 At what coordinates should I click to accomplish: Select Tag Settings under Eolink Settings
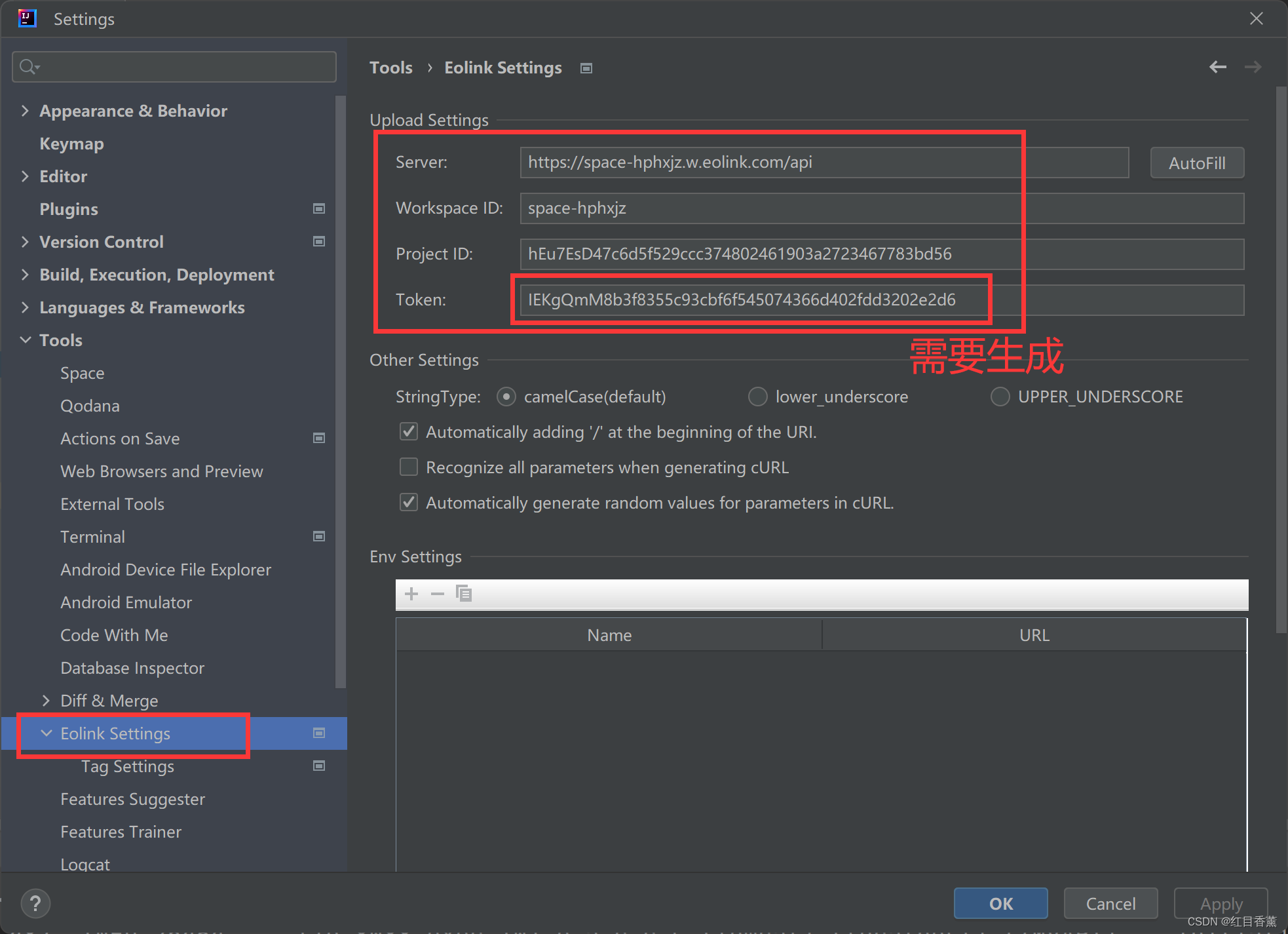click(127, 766)
